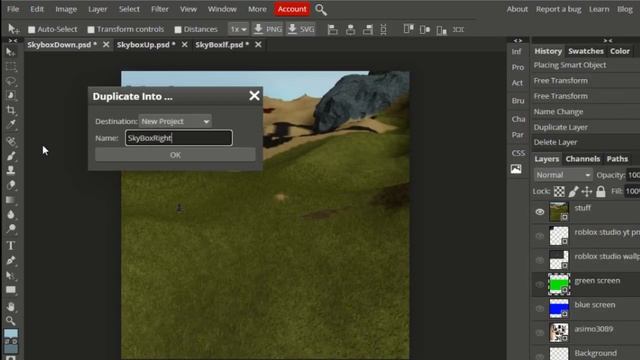Click OK in Duplicate Into dialog
The image size is (640, 360).
click(175, 155)
